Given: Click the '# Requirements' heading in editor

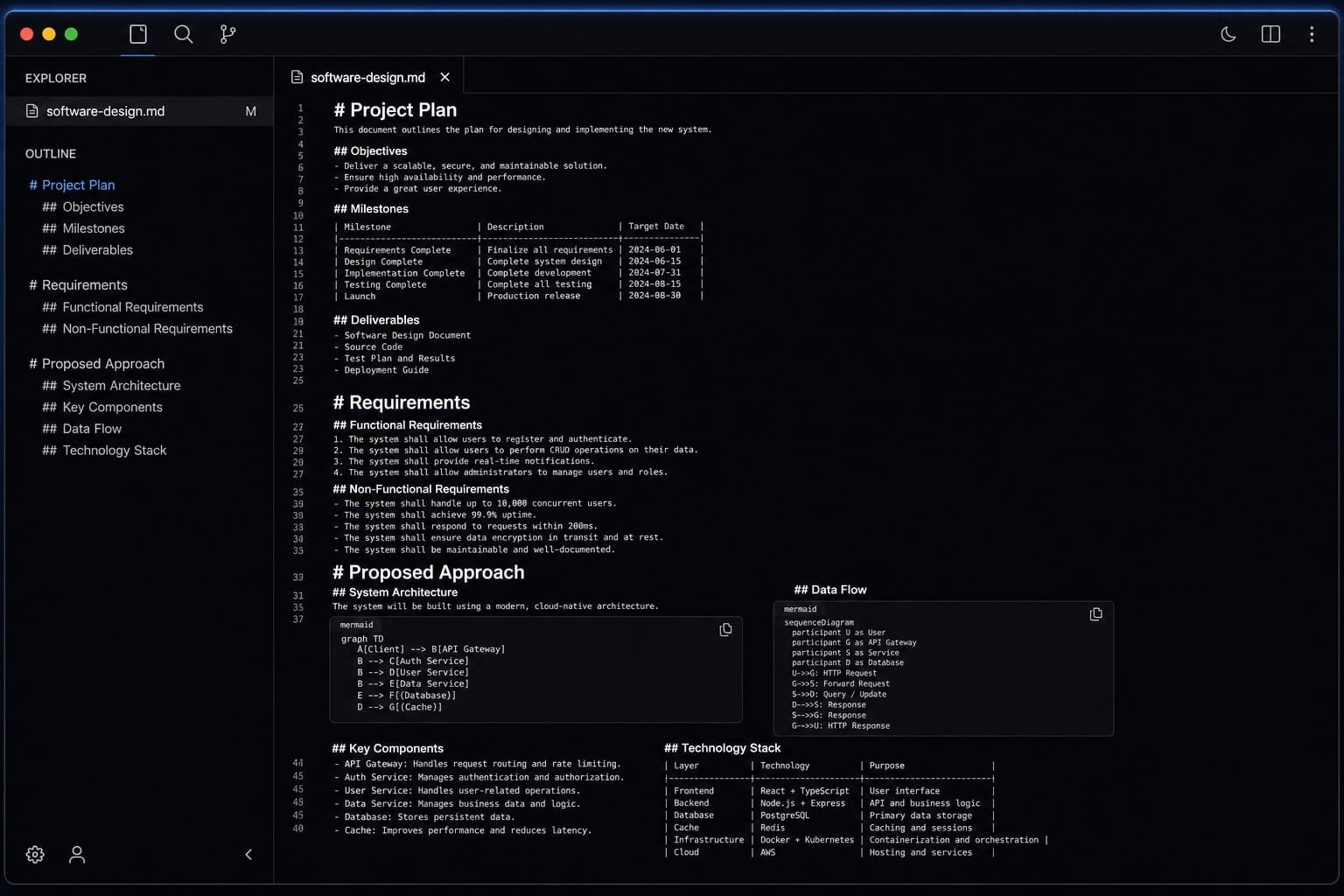Looking at the screenshot, I should (x=402, y=402).
